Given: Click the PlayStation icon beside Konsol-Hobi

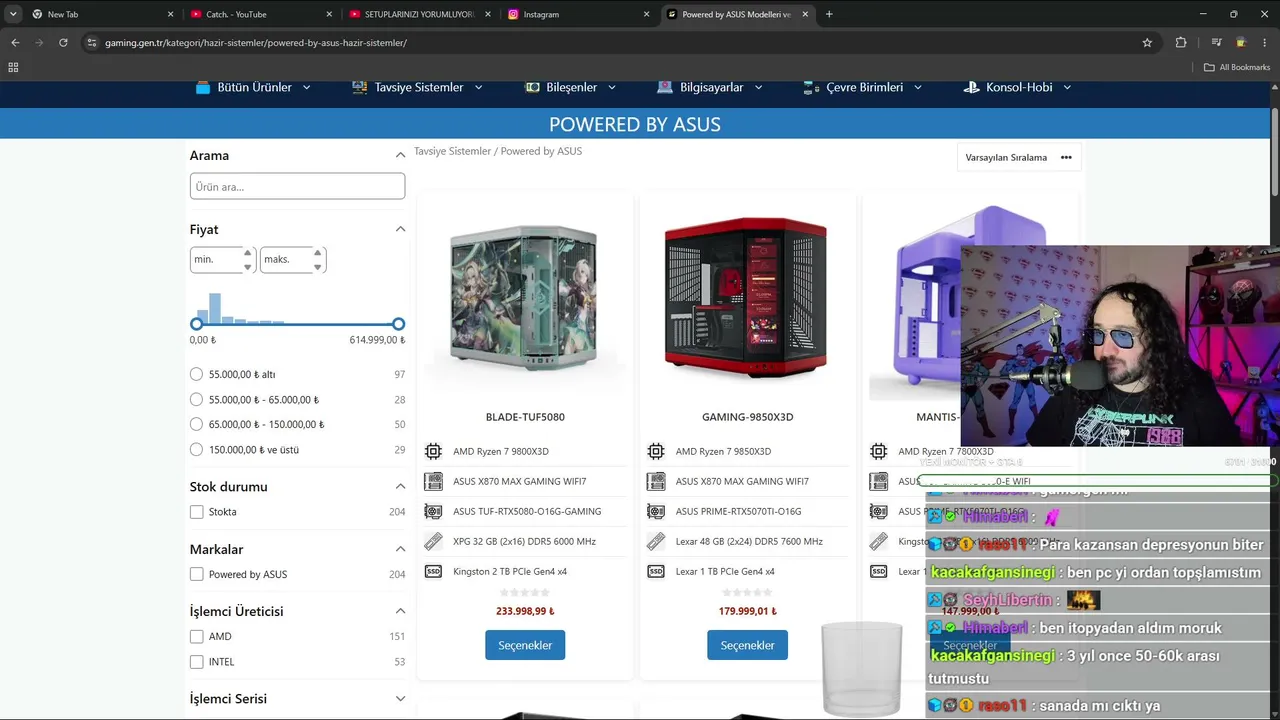Looking at the screenshot, I should tap(970, 87).
